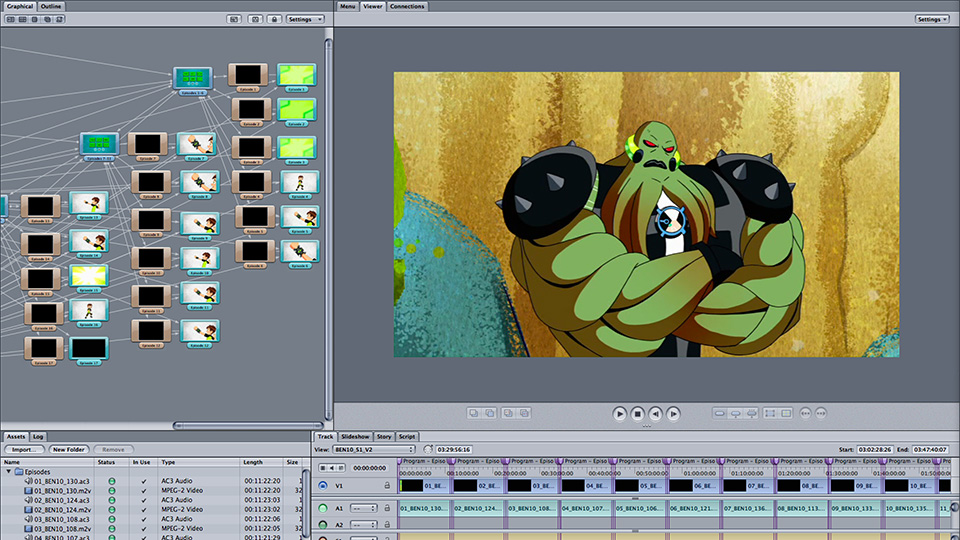Image resolution: width=960 pixels, height=540 pixels.
Task: Click the timeline display-mode buttons left of 00:00:00:00
Action: click(332, 468)
